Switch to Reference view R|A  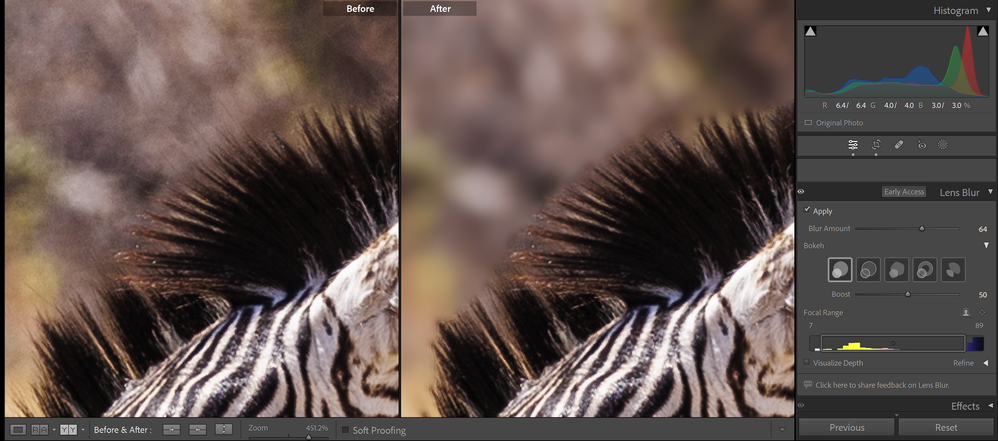(x=39, y=430)
